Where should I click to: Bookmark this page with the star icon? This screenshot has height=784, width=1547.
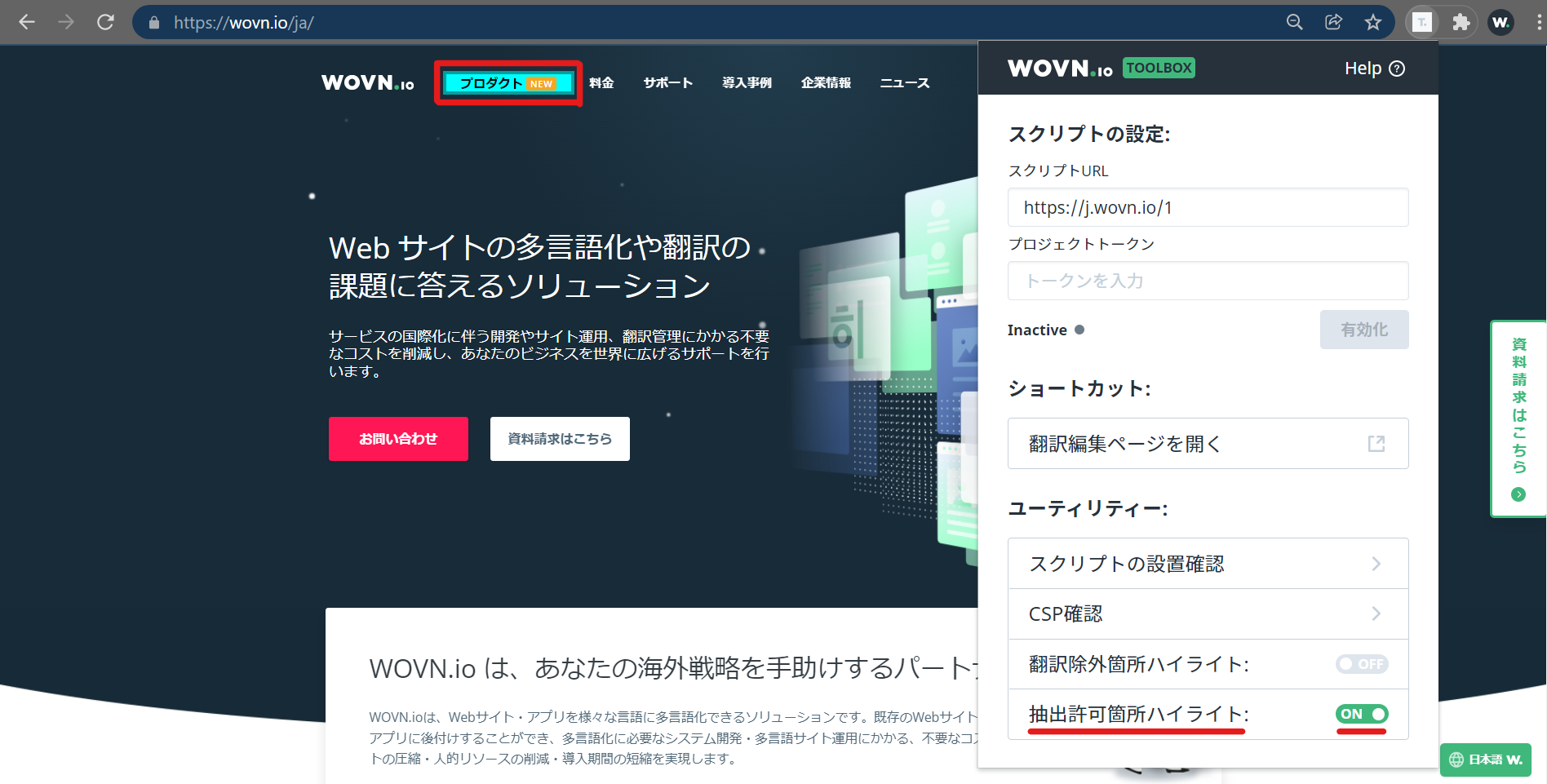1373,22
